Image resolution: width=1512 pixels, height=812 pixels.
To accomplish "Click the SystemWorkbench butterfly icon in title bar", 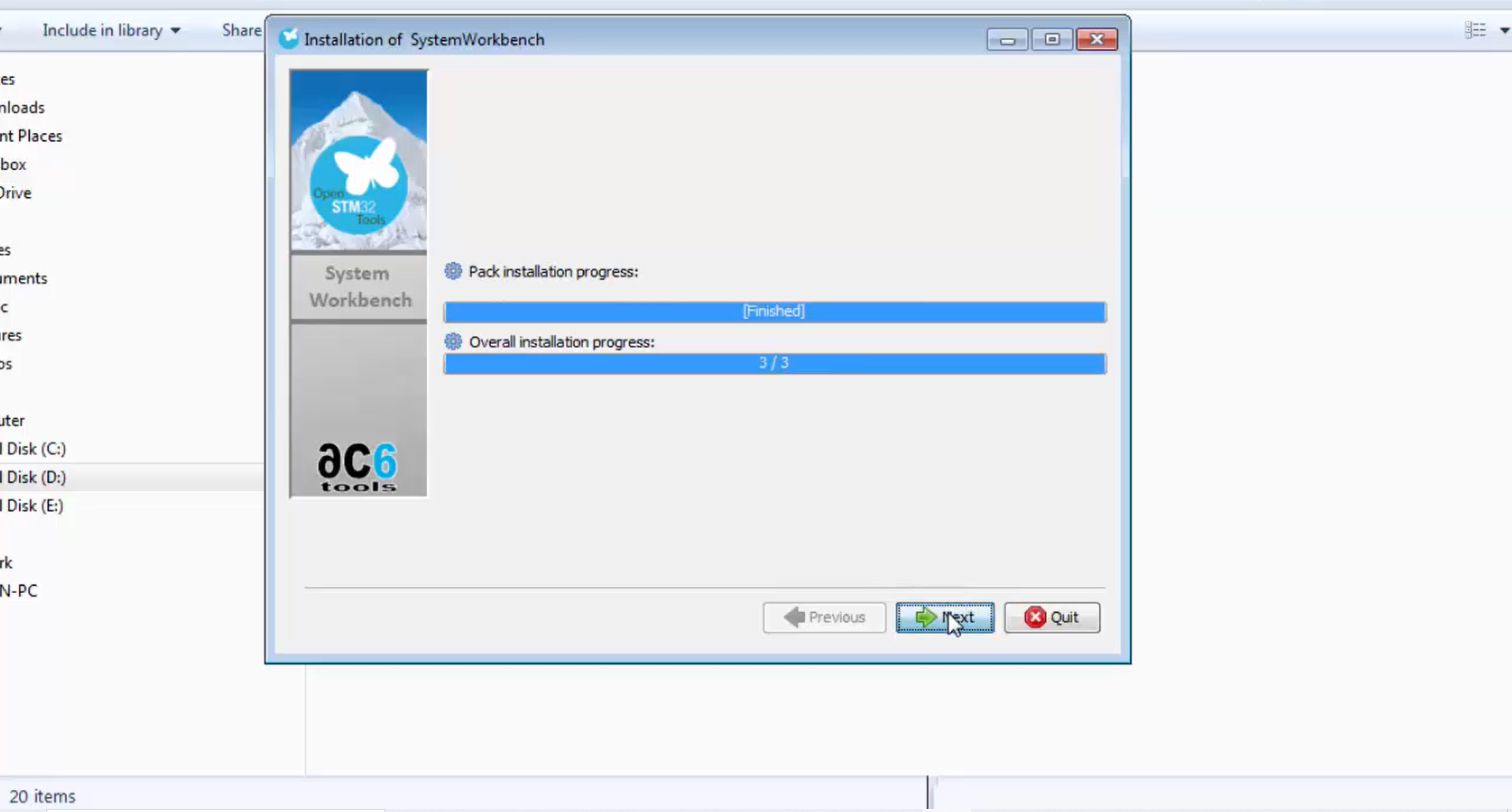I will tap(289, 39).
